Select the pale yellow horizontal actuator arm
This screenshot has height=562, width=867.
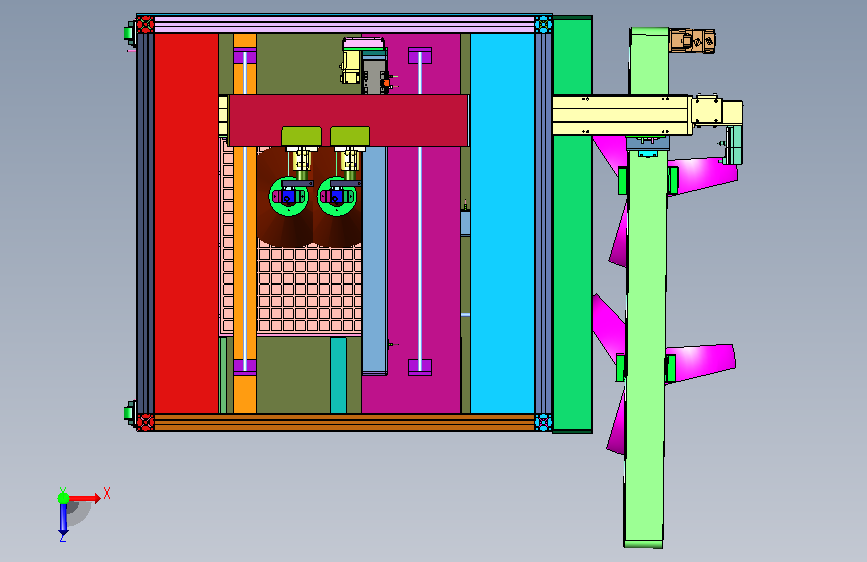tap(622, 115)
